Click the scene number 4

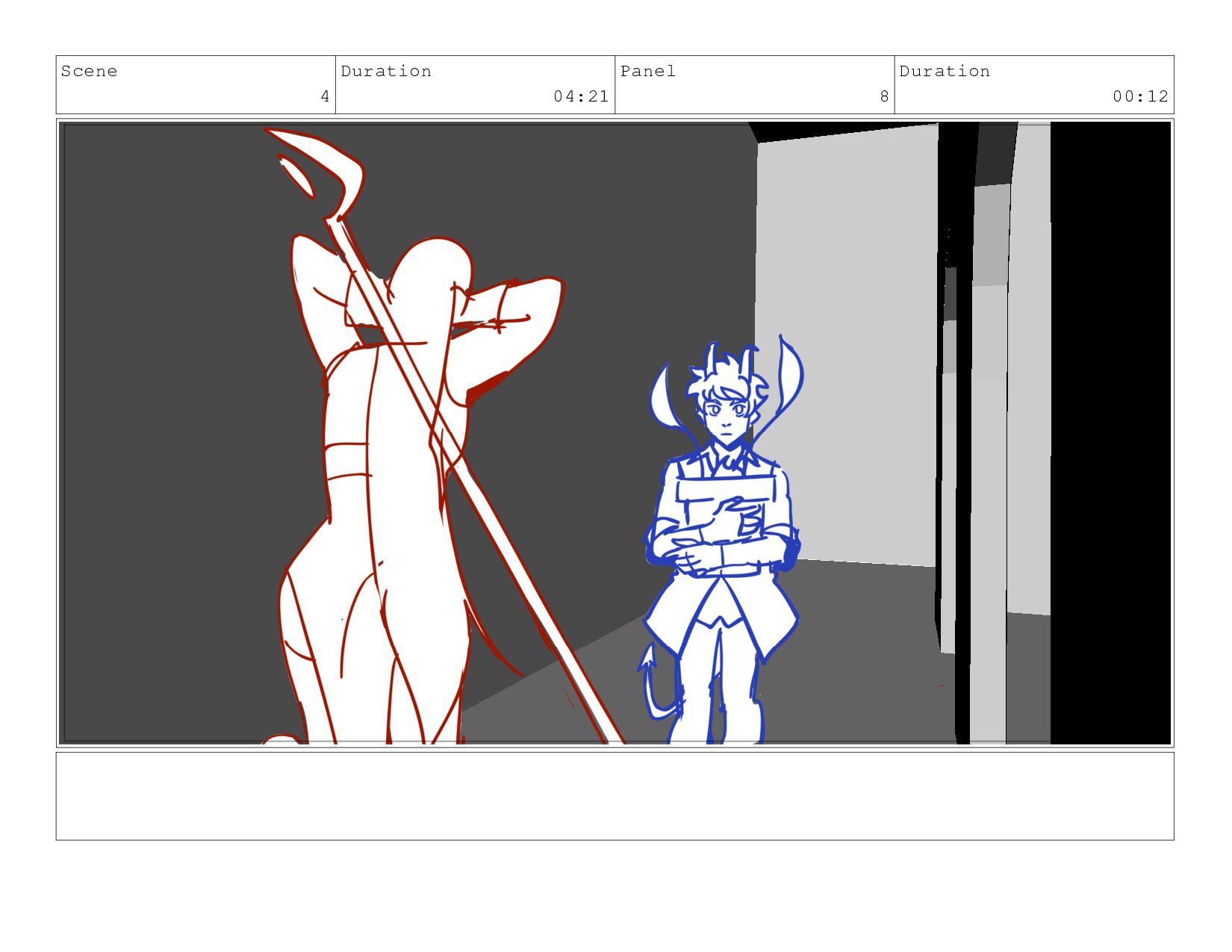pyautogui.click(x=325, y=96)
